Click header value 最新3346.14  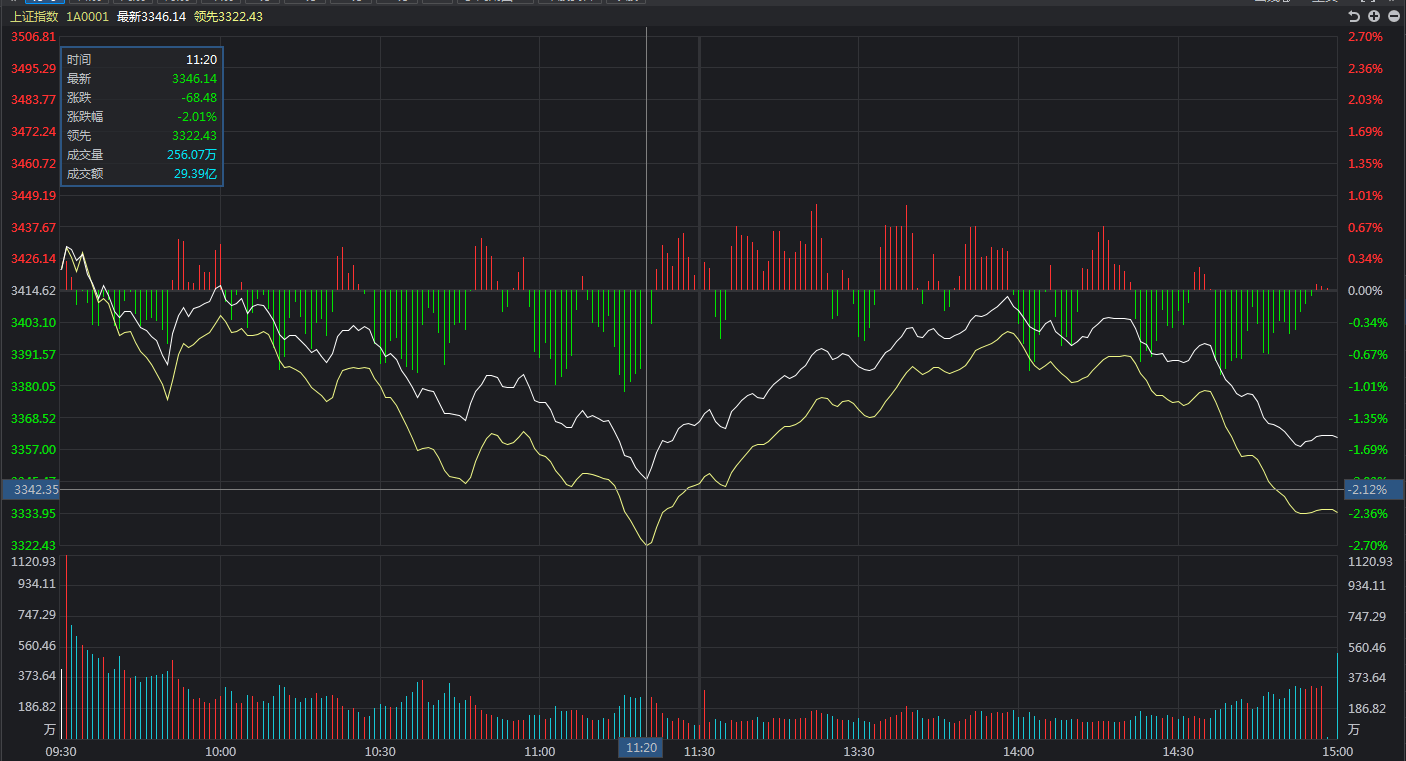point(151,17)
